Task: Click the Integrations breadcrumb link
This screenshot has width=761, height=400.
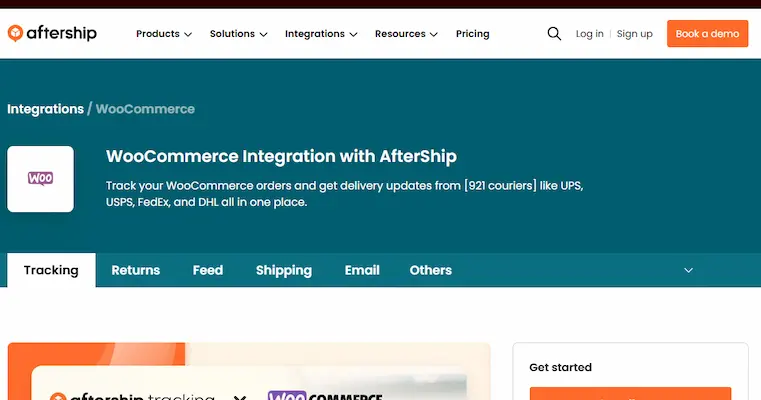Action: [x=45, y=109]
